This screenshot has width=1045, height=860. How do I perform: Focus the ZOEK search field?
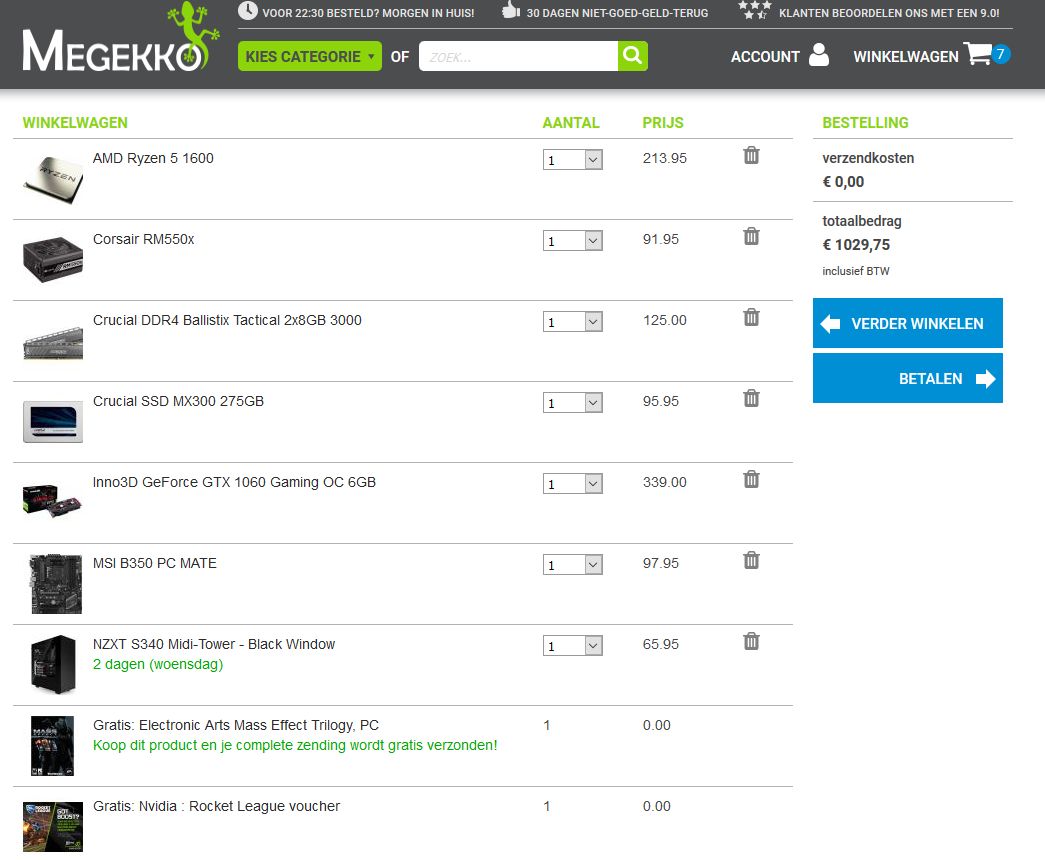click(518, 56)
